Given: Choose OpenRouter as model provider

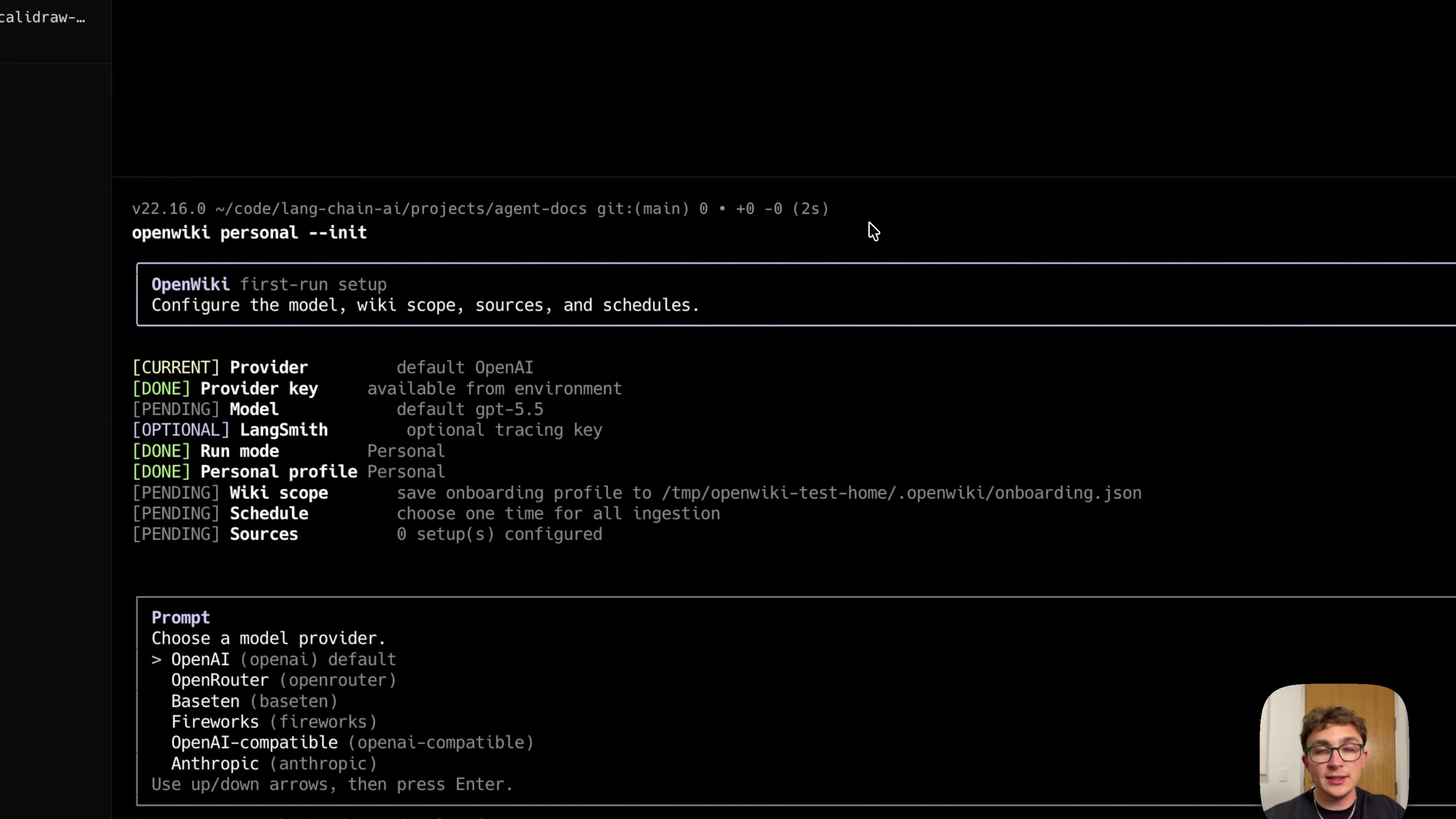Looking at the screenshot, I should pos(284,681).
